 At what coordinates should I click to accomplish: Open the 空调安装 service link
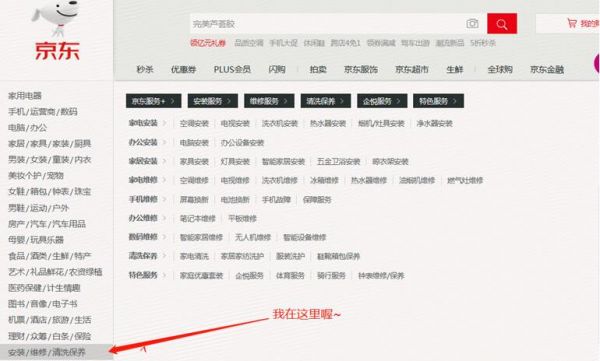[194, 123]
